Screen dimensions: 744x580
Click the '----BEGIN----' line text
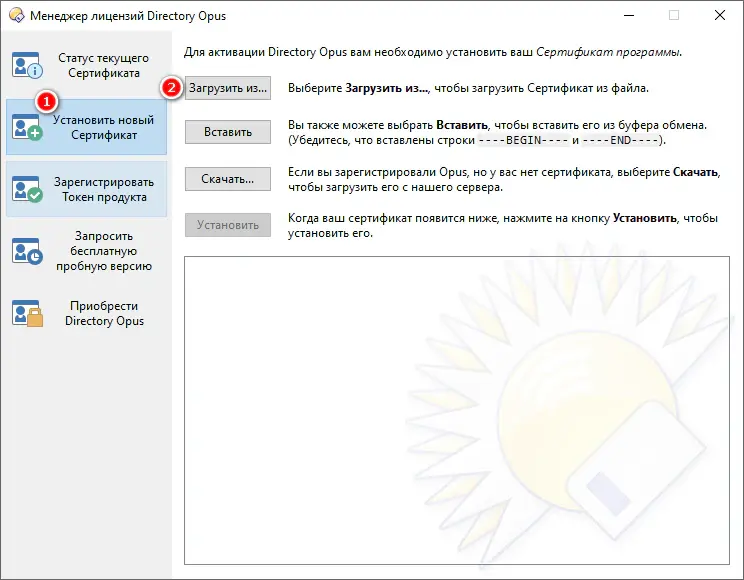[523, 140]
